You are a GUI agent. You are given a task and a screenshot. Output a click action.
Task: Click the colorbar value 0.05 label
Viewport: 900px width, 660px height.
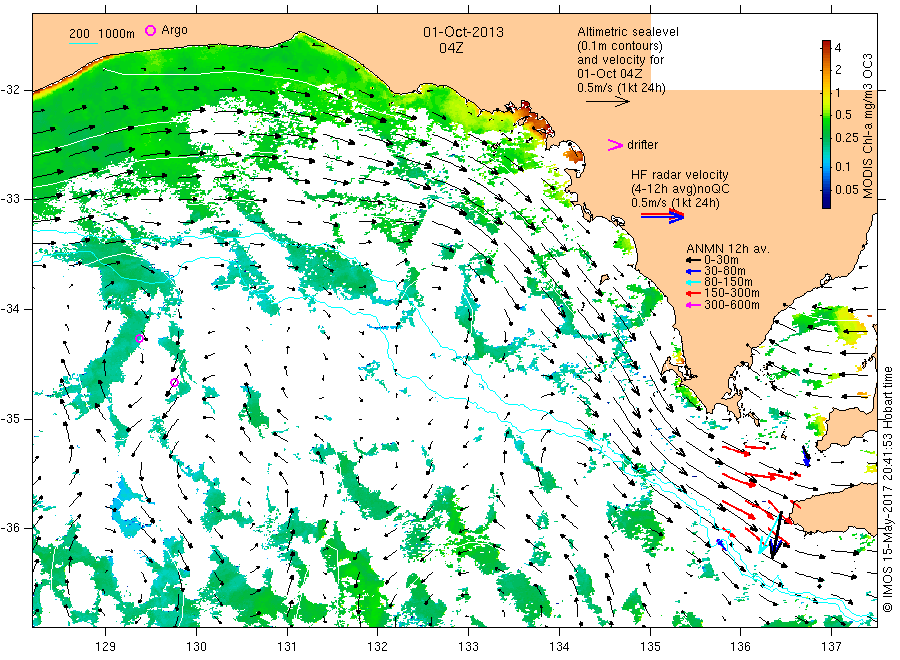[847, 189]
